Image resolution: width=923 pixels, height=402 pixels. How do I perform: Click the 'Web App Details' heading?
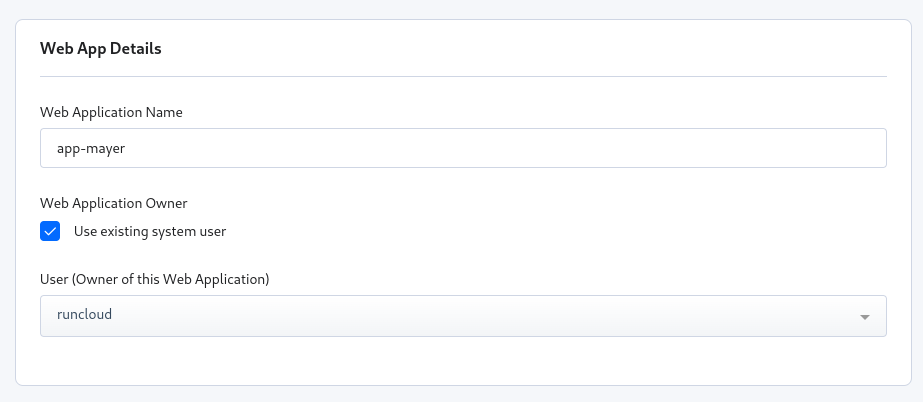pyautogui.click(x=100, y=48)
